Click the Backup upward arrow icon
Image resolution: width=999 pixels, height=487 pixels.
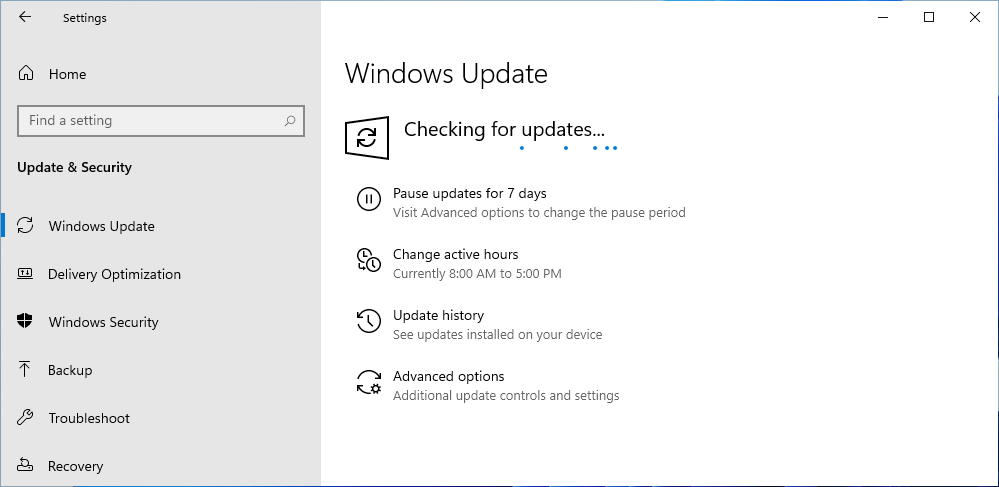pos(24,369)
